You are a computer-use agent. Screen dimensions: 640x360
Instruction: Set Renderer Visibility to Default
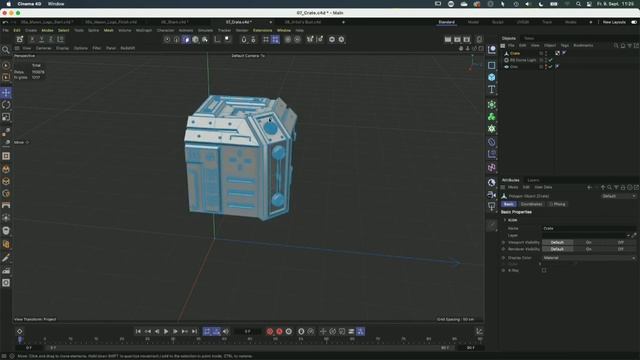pos(557,249)
